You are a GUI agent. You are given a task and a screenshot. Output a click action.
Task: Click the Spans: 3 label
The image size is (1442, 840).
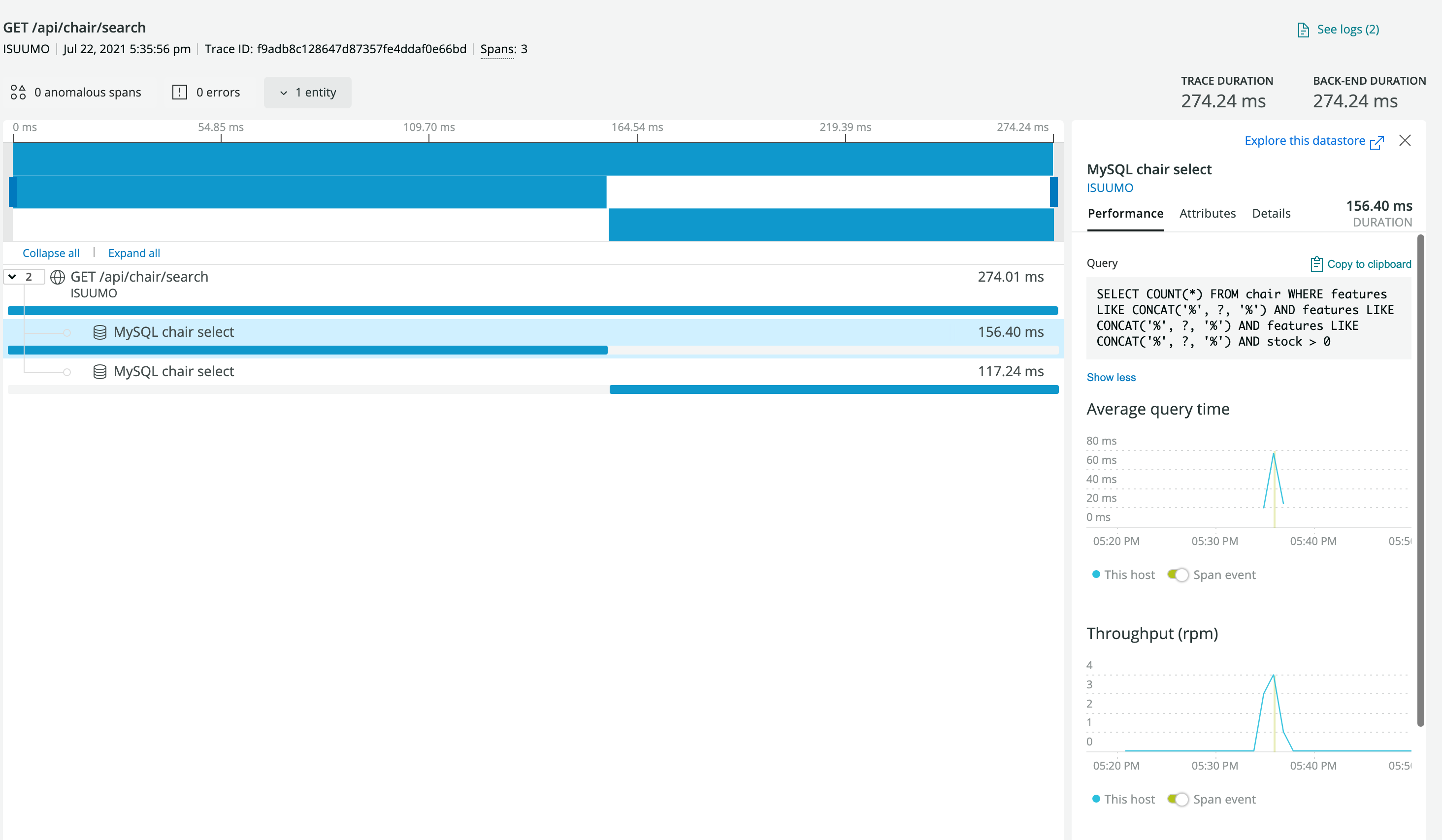click(503, 49)
